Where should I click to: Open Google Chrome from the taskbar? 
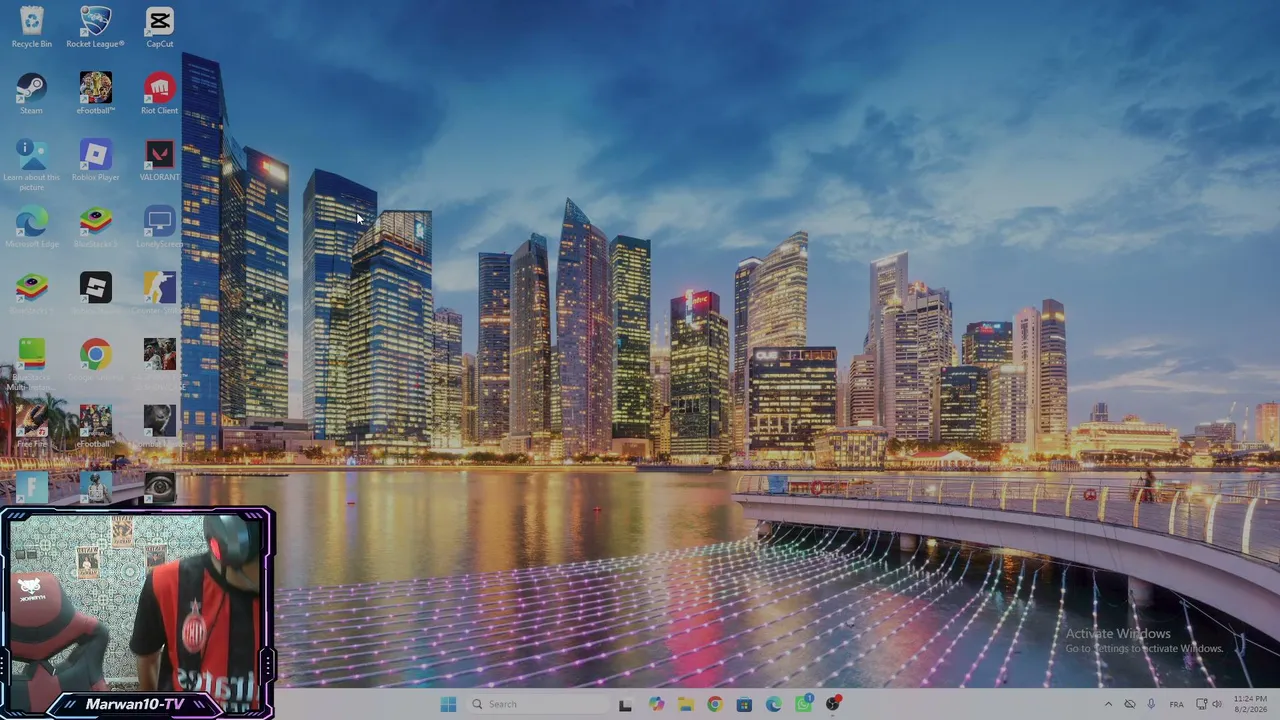point(714,704)
